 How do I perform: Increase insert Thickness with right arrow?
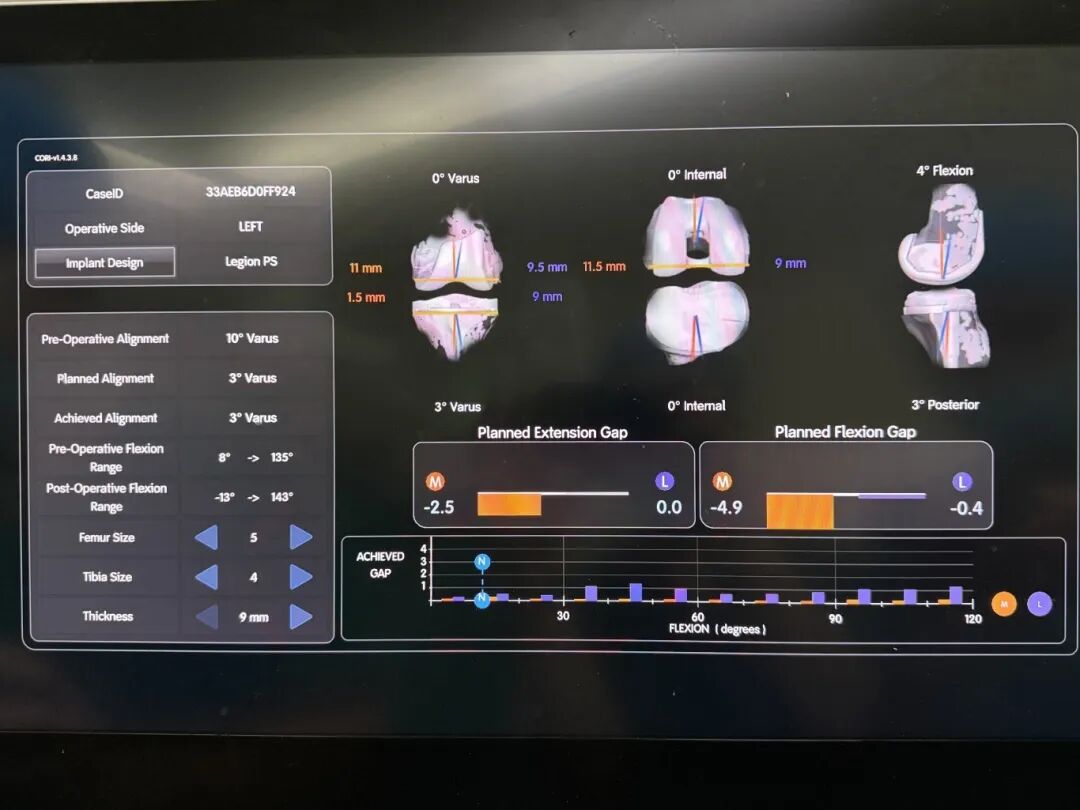coord(300,617)
